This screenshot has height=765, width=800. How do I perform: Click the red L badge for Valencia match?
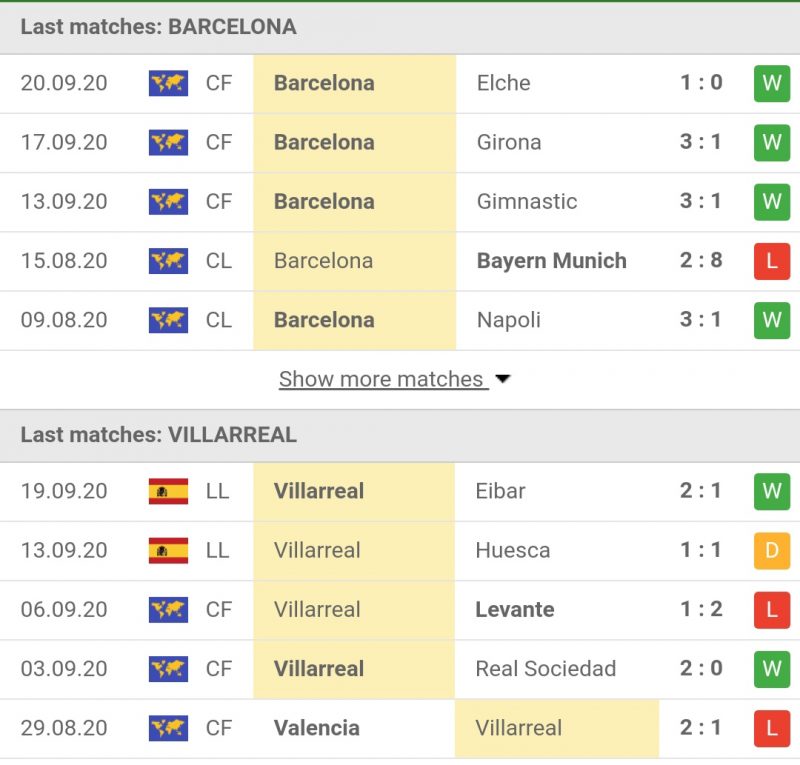771,728
